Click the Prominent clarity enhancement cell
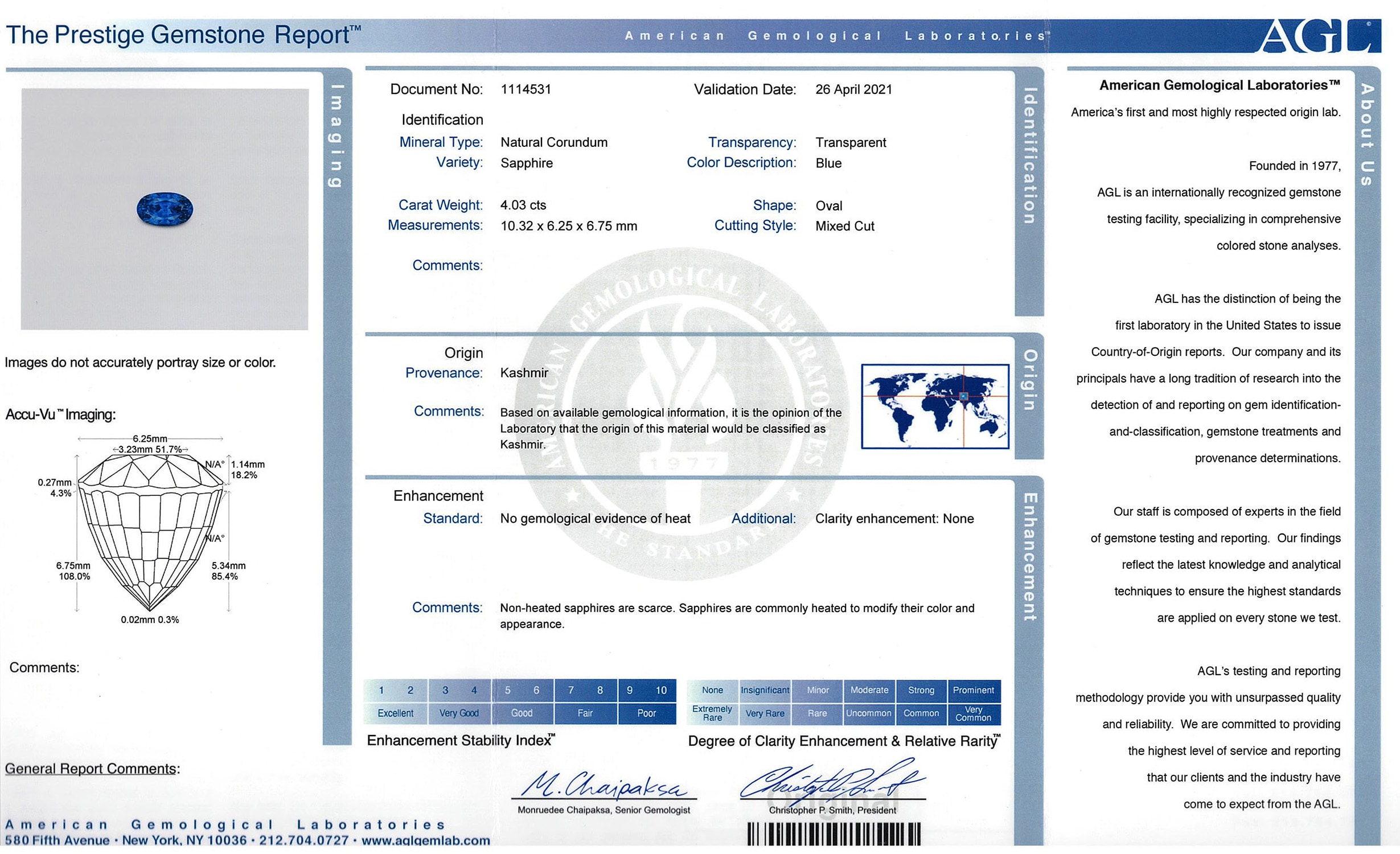Viewport: 1400px width, 854px height. [973, 690]
